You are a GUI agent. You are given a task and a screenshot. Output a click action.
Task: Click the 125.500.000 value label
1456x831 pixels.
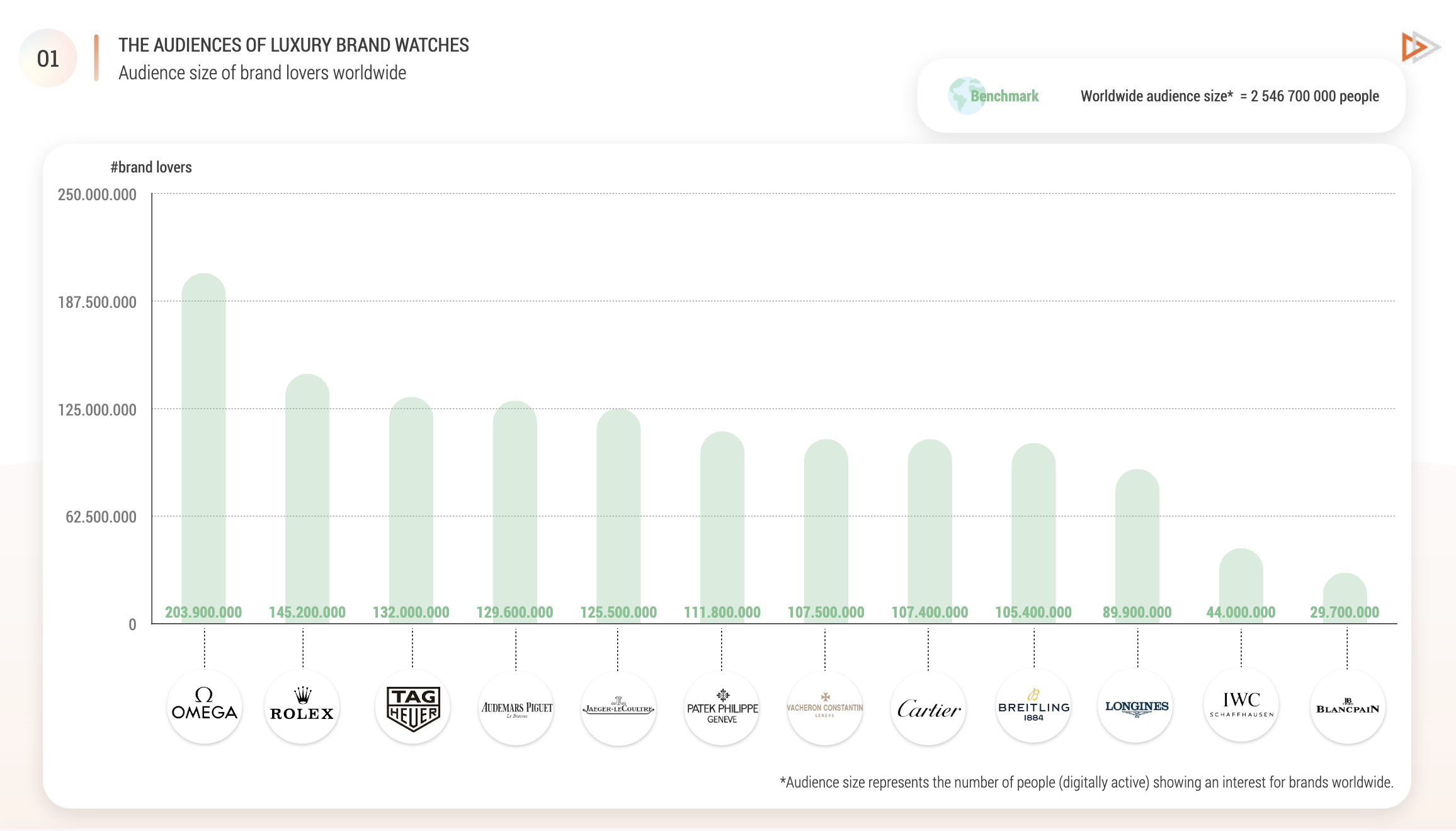coord(618,612)
